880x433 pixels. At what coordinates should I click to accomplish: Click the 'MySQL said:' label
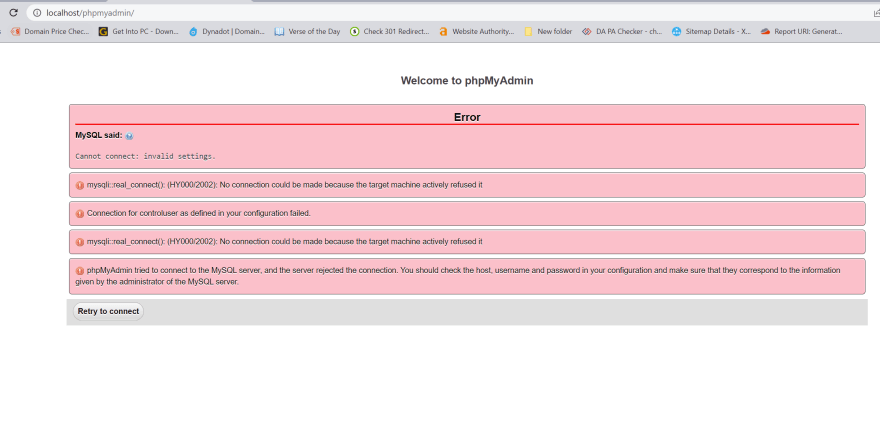(99, 135)
